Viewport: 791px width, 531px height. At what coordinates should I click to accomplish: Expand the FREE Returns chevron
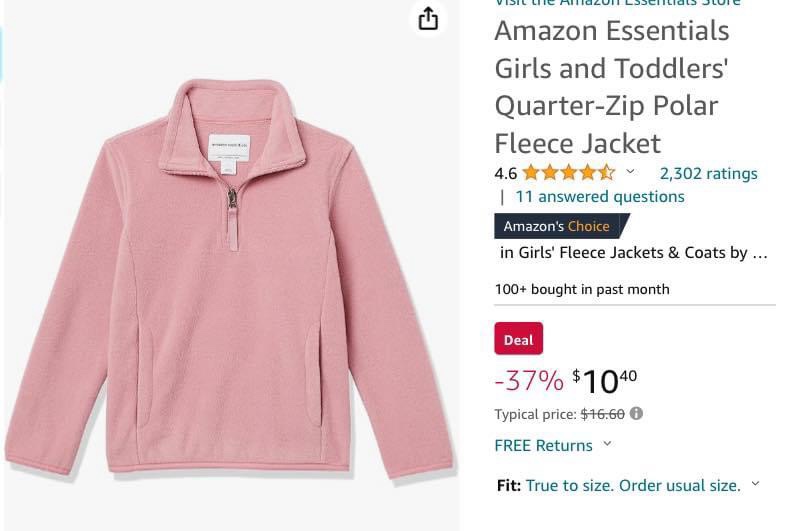point(607,444)
